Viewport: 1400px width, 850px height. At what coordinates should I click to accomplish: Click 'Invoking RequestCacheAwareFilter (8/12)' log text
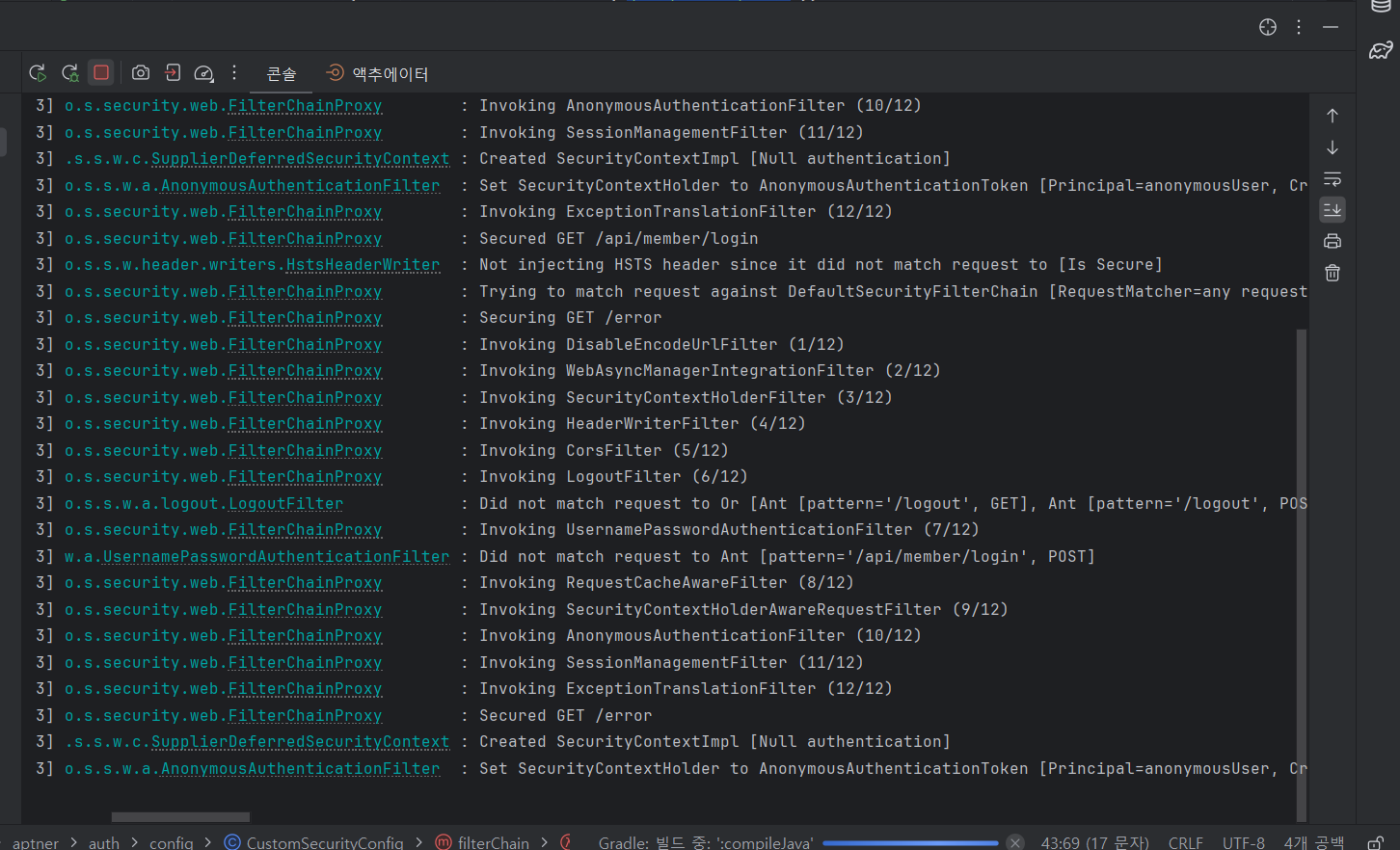[x=666, y=582]
